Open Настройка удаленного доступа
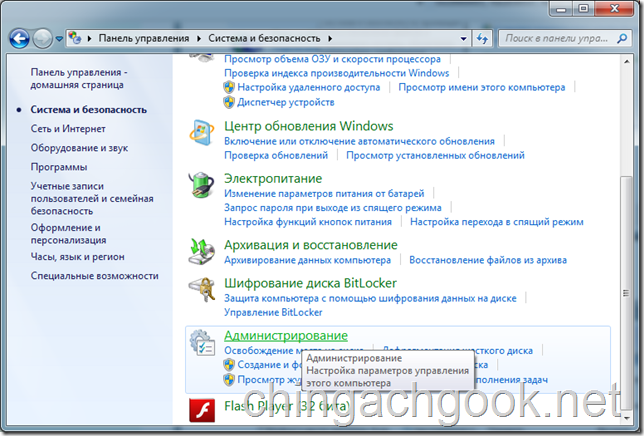This screenshot has height=436, width=644. pos(308,87)
